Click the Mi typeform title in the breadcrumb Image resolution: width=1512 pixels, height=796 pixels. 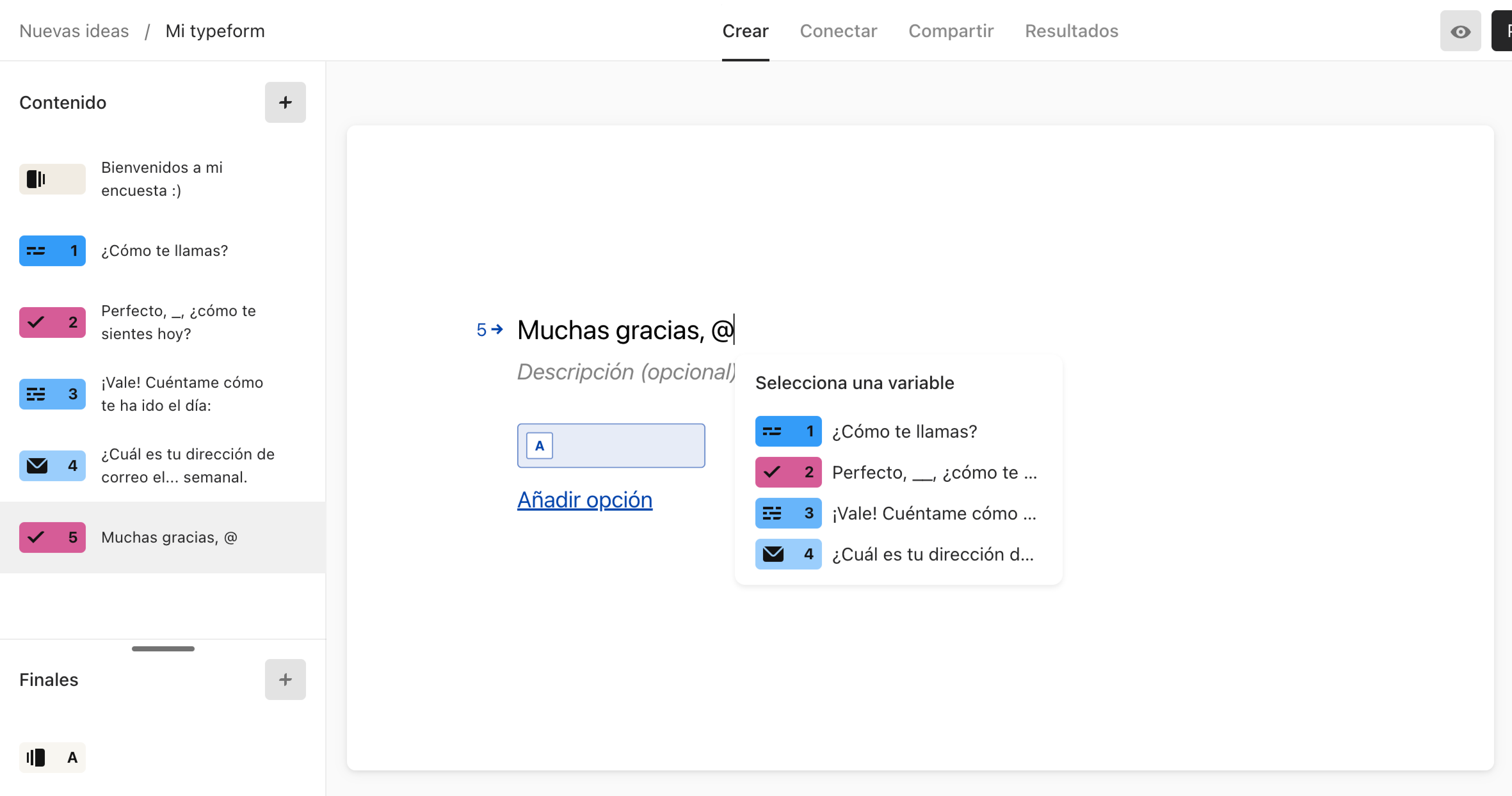click(x=215, y=31)
